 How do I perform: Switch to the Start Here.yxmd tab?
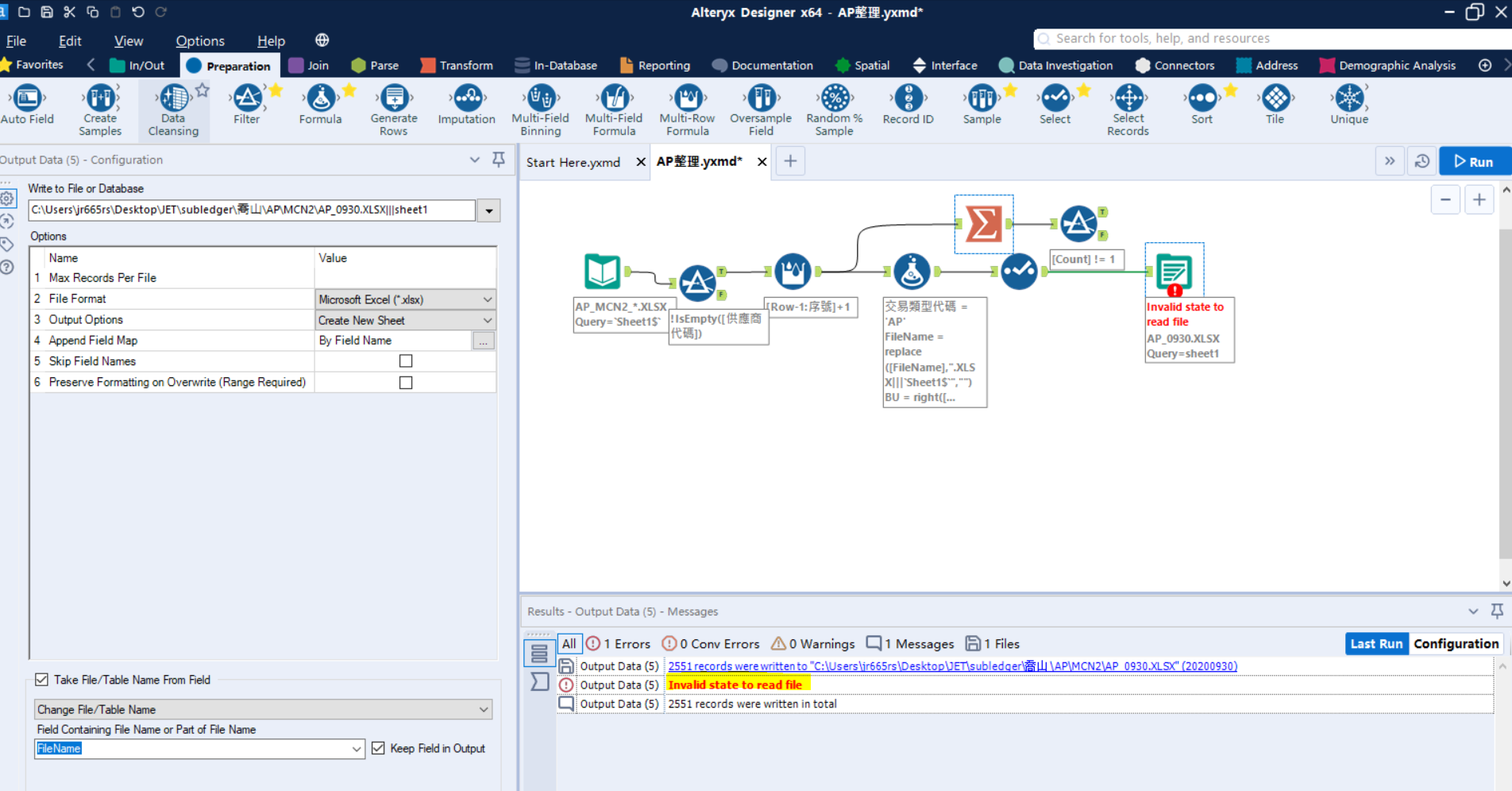(573, 161)
